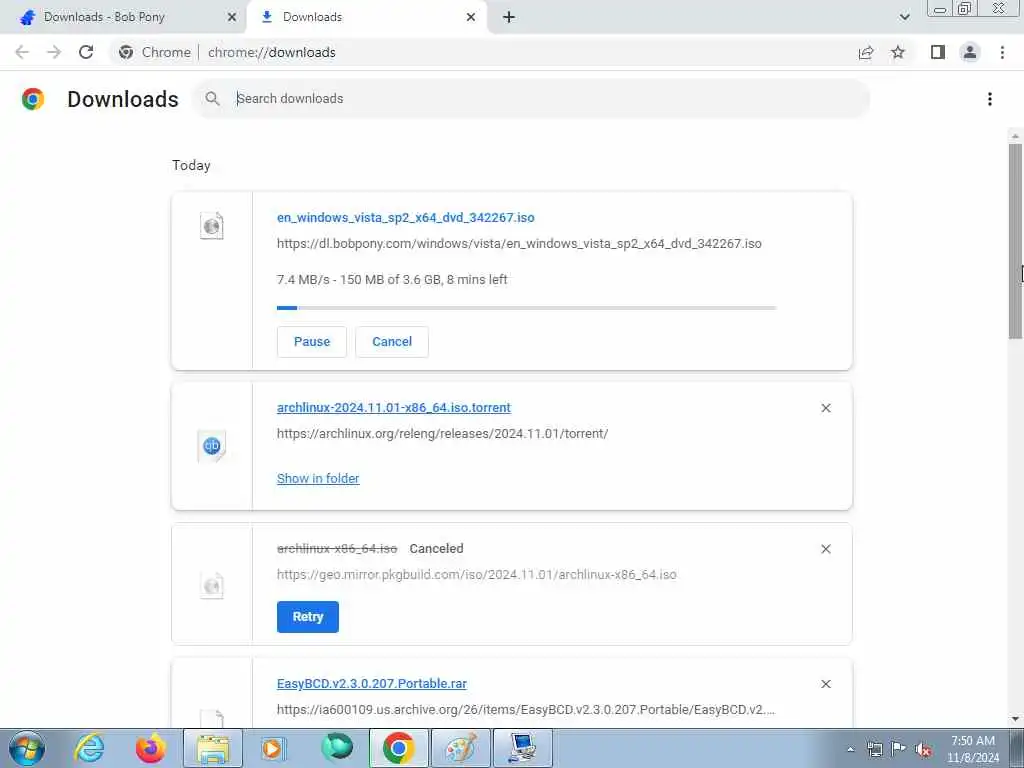Click the geo.mirror.pkgbuild.com URL text
The image size is (1024, 768).
(x=477, y=575)
